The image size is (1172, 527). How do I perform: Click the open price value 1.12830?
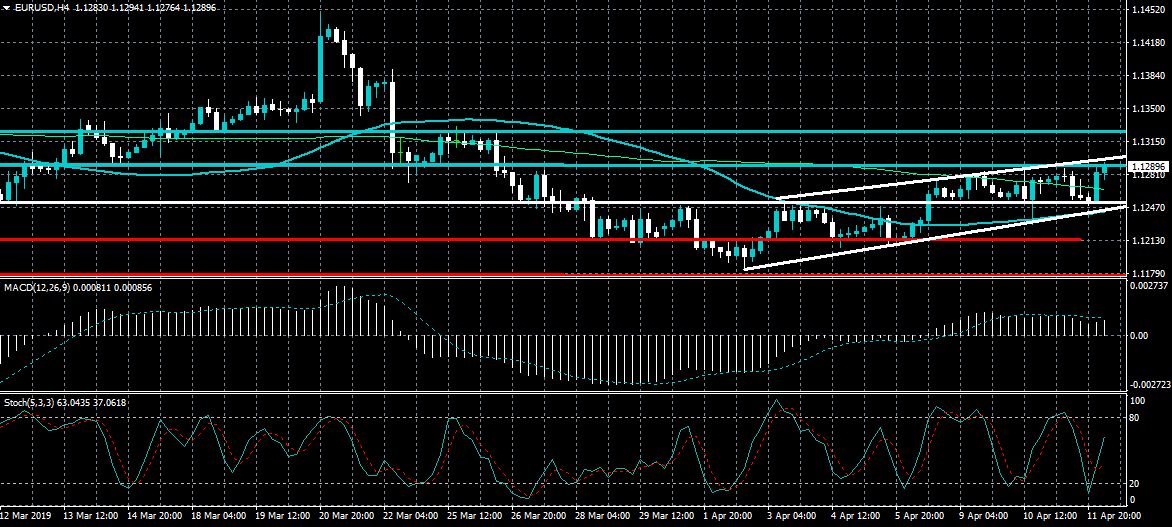90,7
